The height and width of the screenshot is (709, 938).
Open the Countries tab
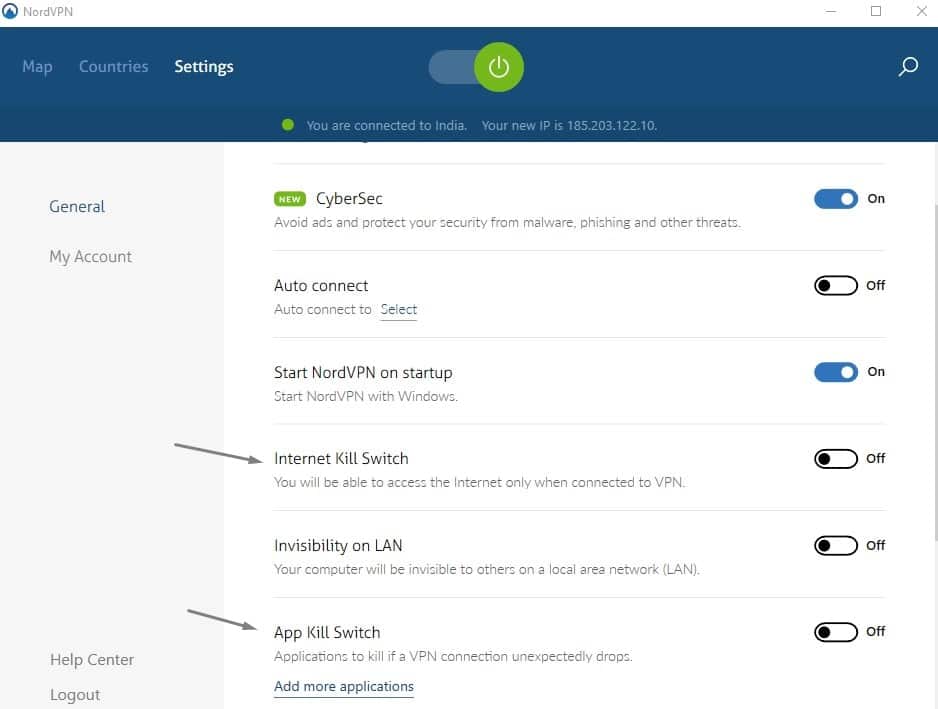113,66
